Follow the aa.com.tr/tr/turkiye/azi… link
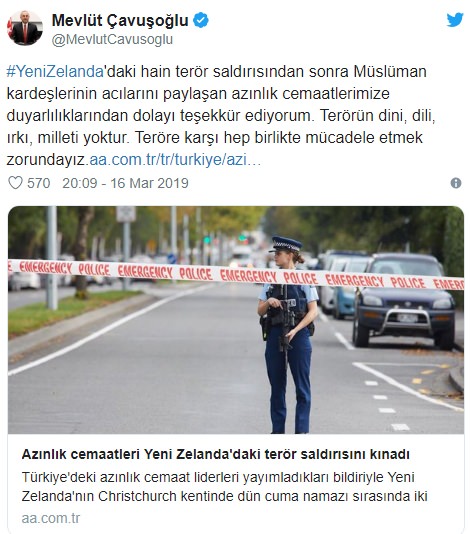The width and height of the screenshot is (470, 534). tap(175, 160)
